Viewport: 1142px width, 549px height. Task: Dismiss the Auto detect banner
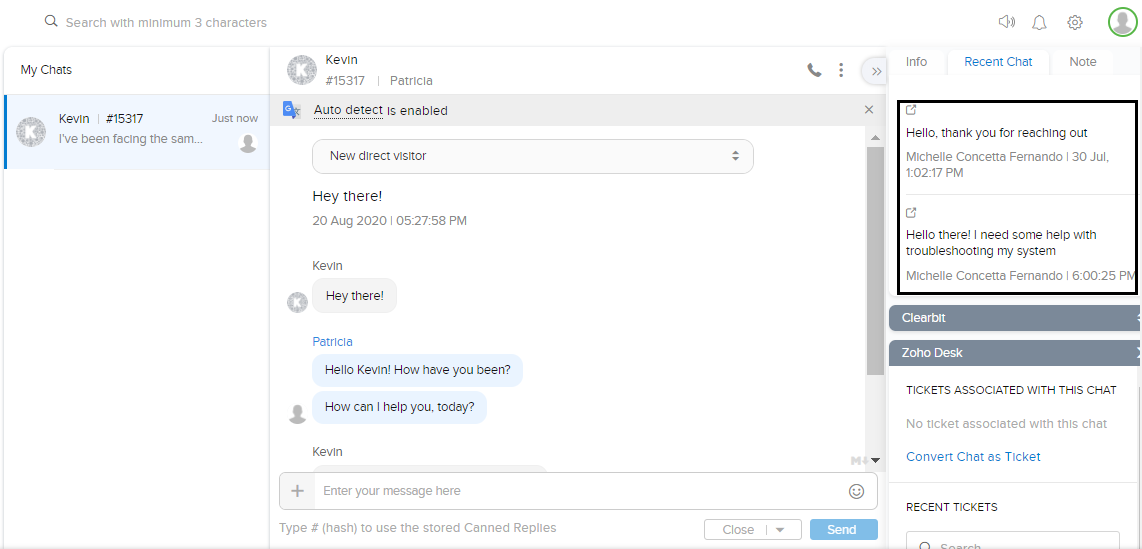[x=868, y=110]
